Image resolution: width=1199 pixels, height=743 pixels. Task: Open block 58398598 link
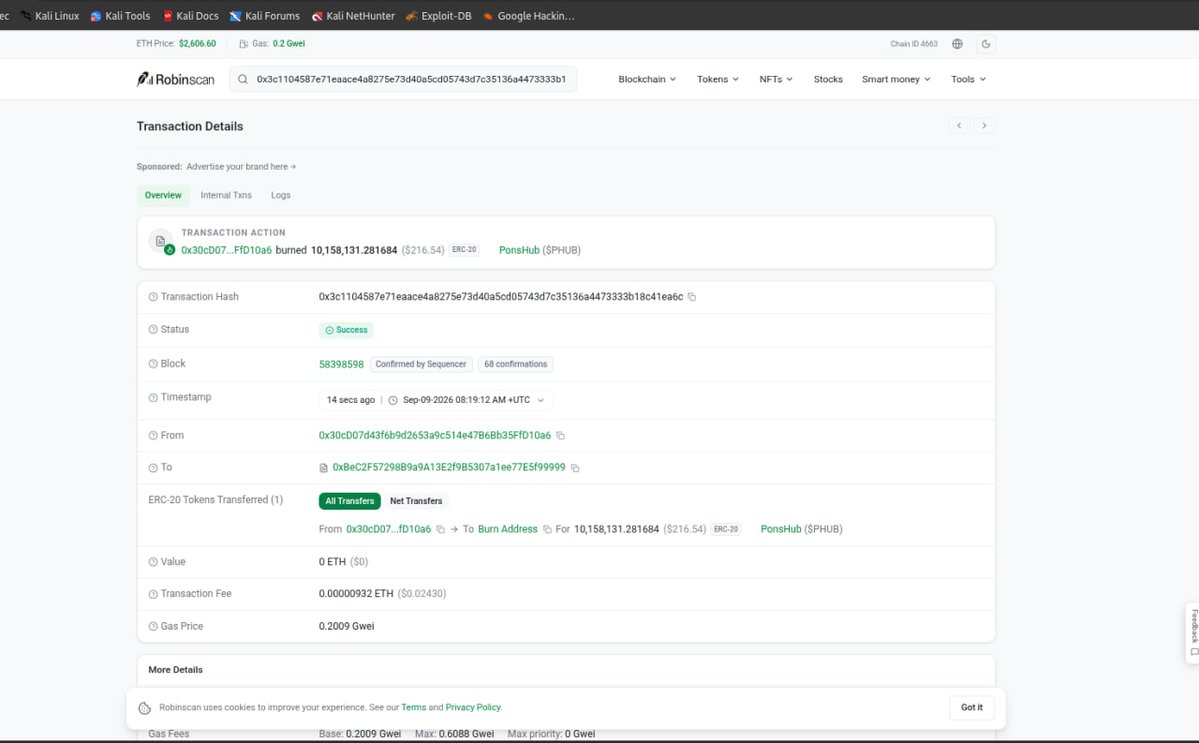(341, 365)
